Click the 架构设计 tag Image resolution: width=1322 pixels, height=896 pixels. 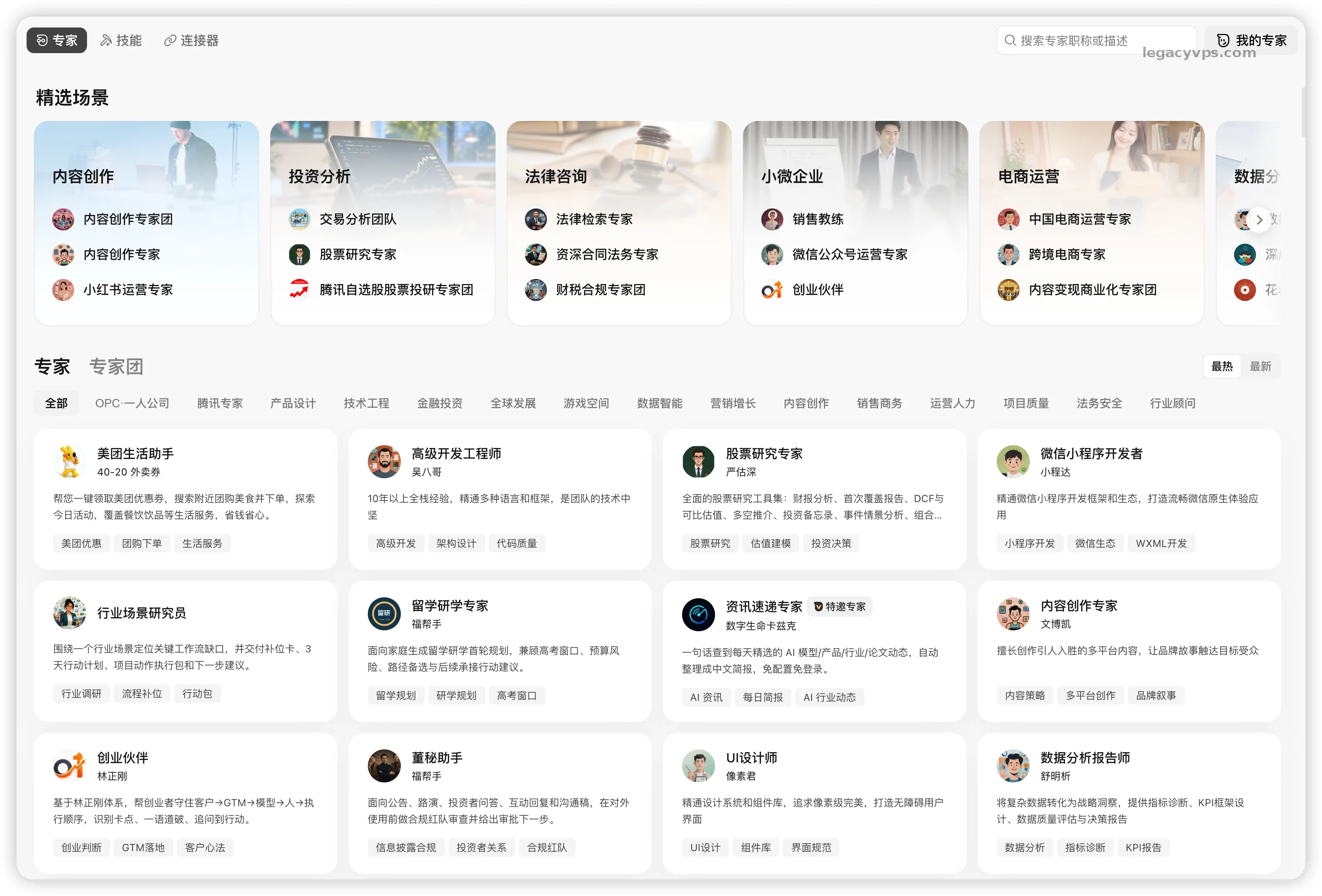(456, 543)
